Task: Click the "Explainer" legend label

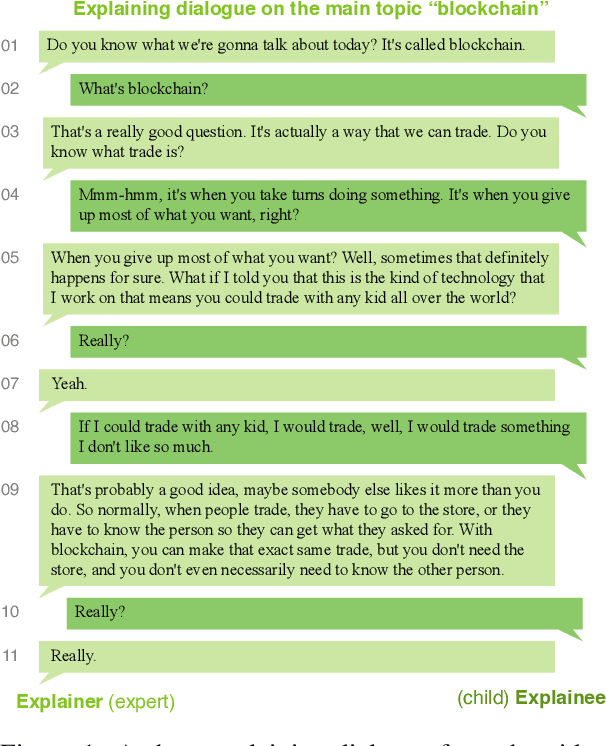Action: click(59, 702)
